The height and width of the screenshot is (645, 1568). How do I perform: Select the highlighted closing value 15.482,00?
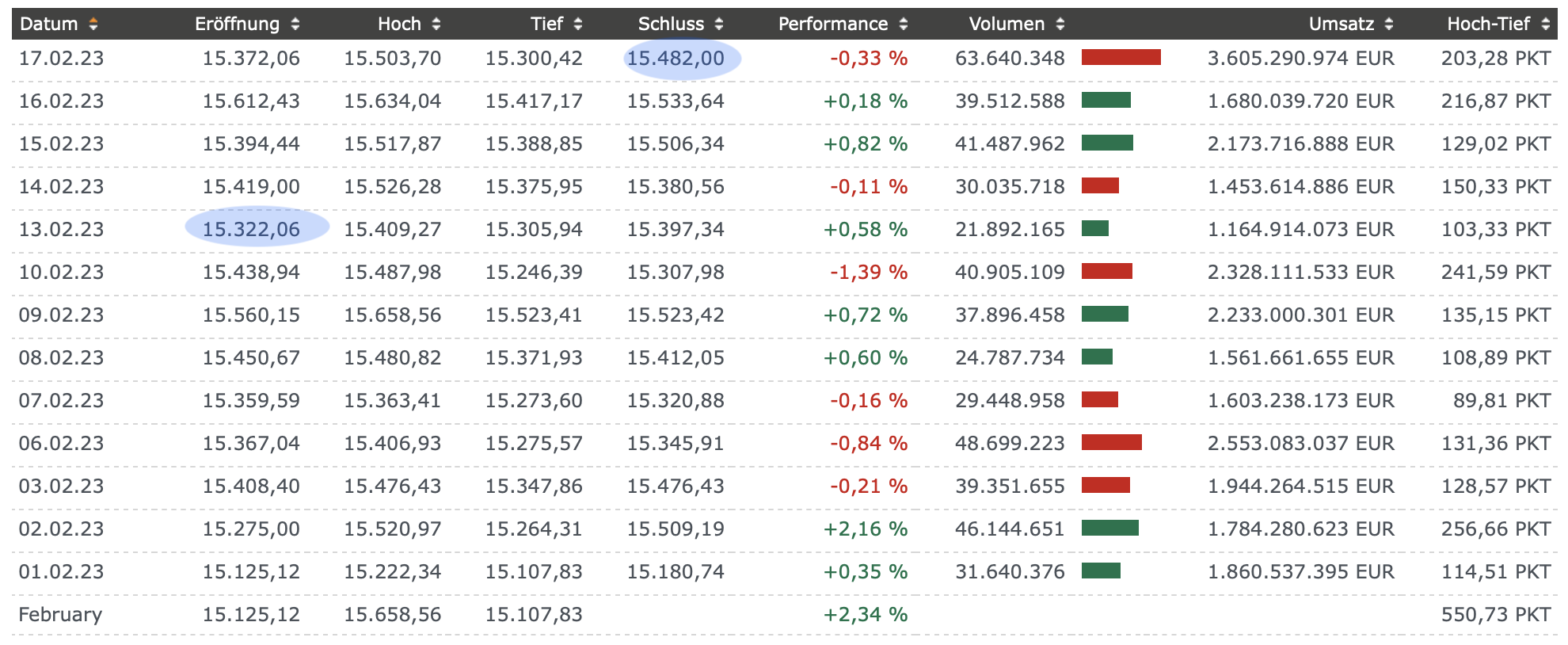[676, 59]
